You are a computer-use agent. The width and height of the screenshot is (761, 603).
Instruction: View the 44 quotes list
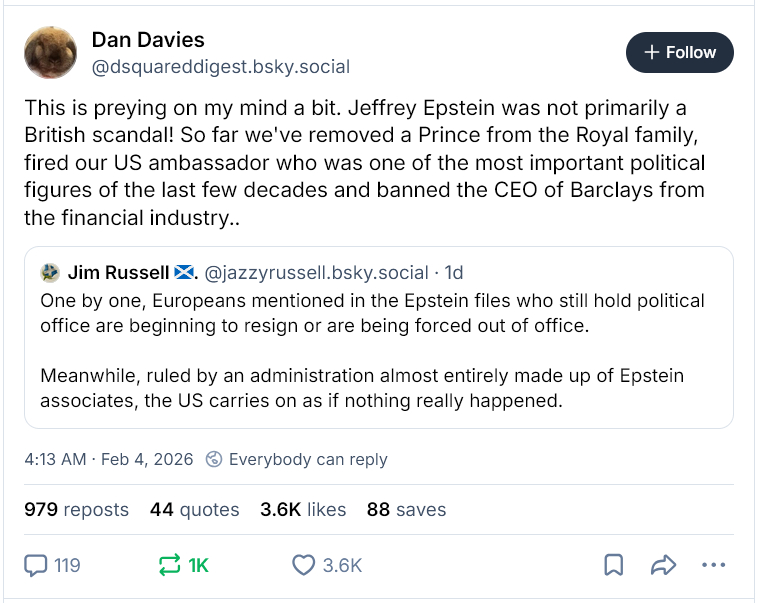[194, 509]
